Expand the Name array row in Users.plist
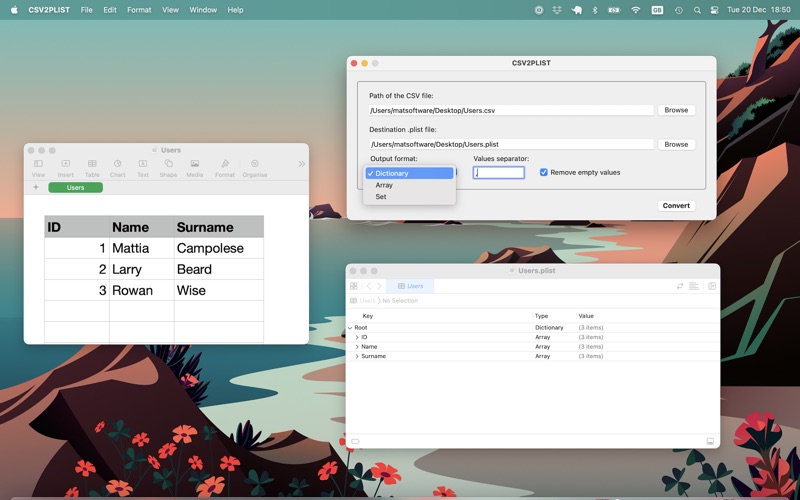800x500 pixels. pyautogui.click(x=357, y=347)
